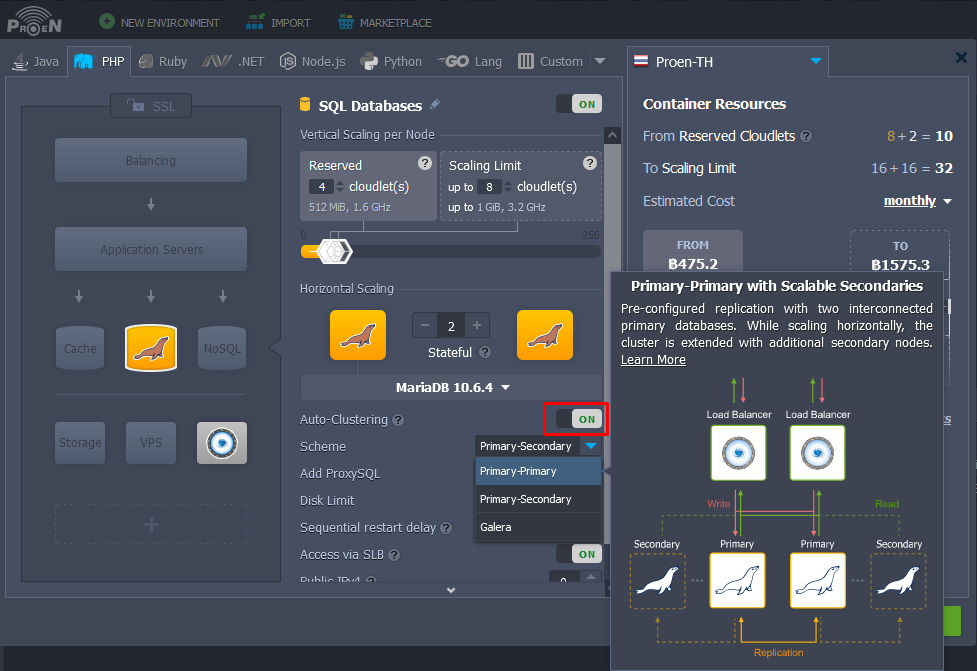Show help for Reserved Cloudlets resources

[806, 136]
